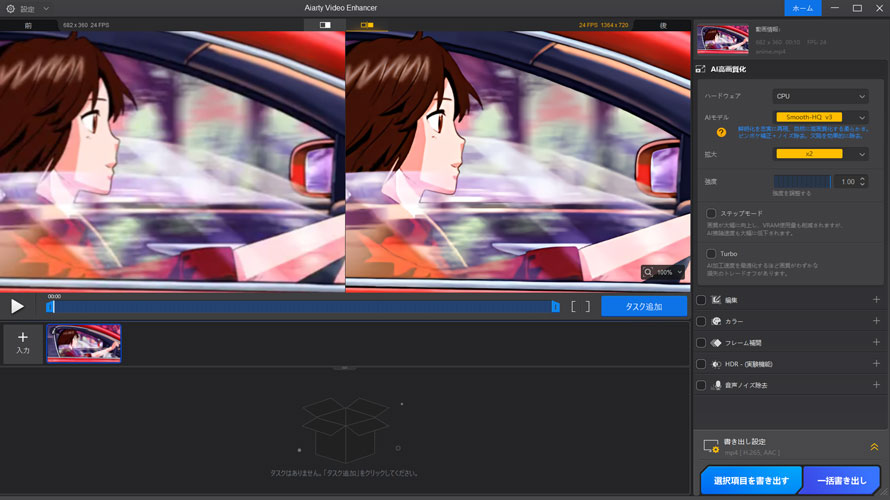Click the 音声ノイズ除去 microphone icon

pyautogui.click(x=716, y=385)
